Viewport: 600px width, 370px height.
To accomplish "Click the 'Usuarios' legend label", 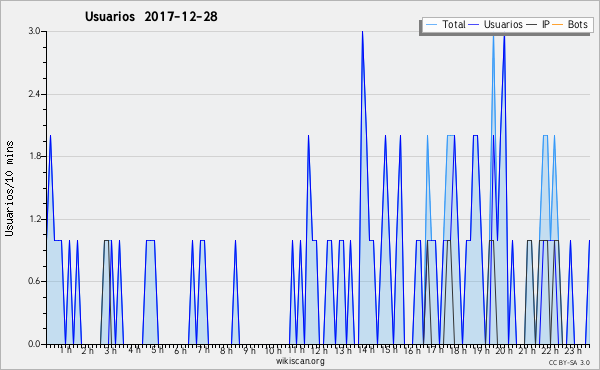I will 503,24.
